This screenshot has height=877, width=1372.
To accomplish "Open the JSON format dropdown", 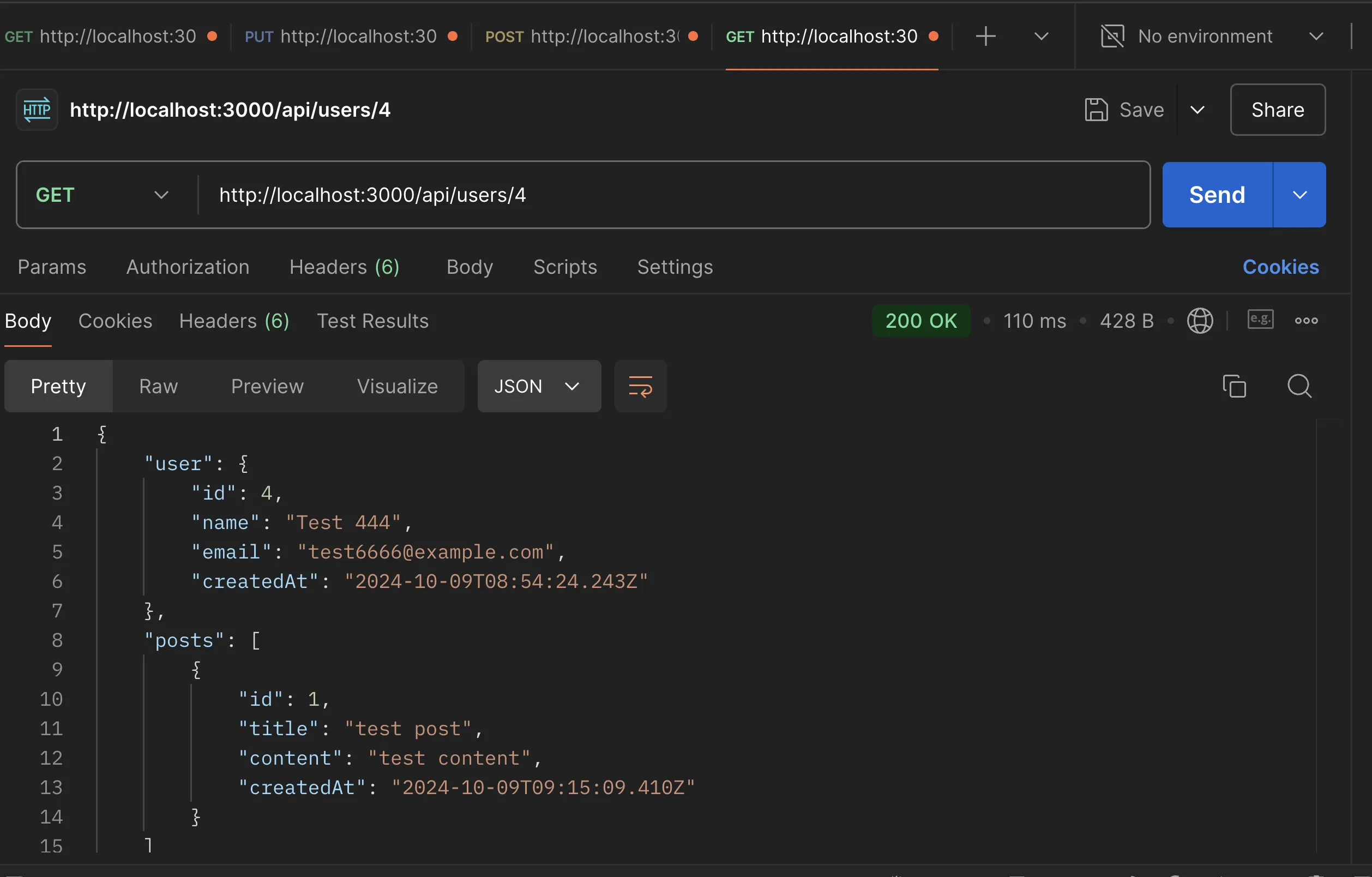I will point(539,386).
